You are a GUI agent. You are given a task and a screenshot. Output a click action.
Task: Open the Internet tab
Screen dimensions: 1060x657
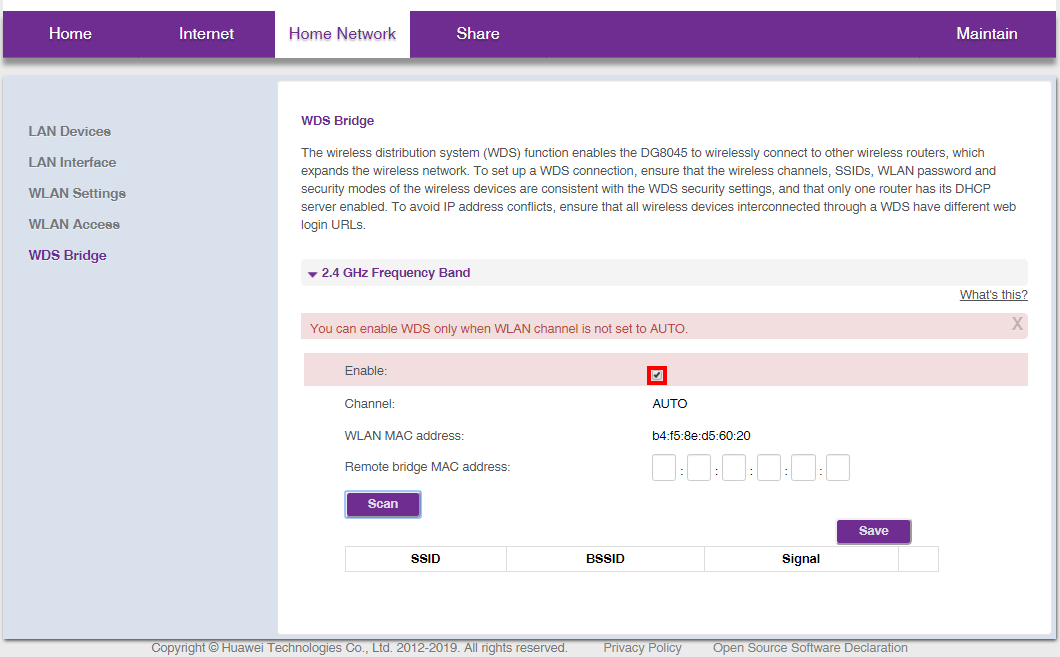[x=206, y=33]
